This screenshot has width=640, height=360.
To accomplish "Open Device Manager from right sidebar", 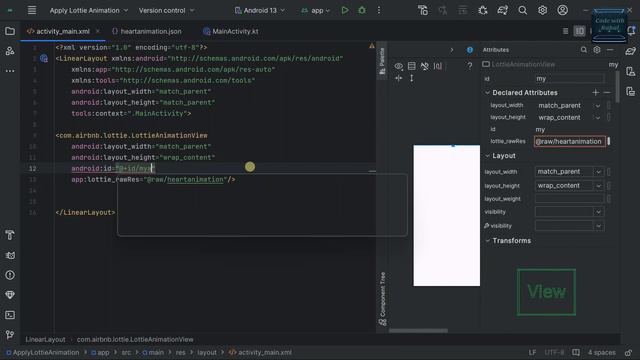I will coord(631,71).
